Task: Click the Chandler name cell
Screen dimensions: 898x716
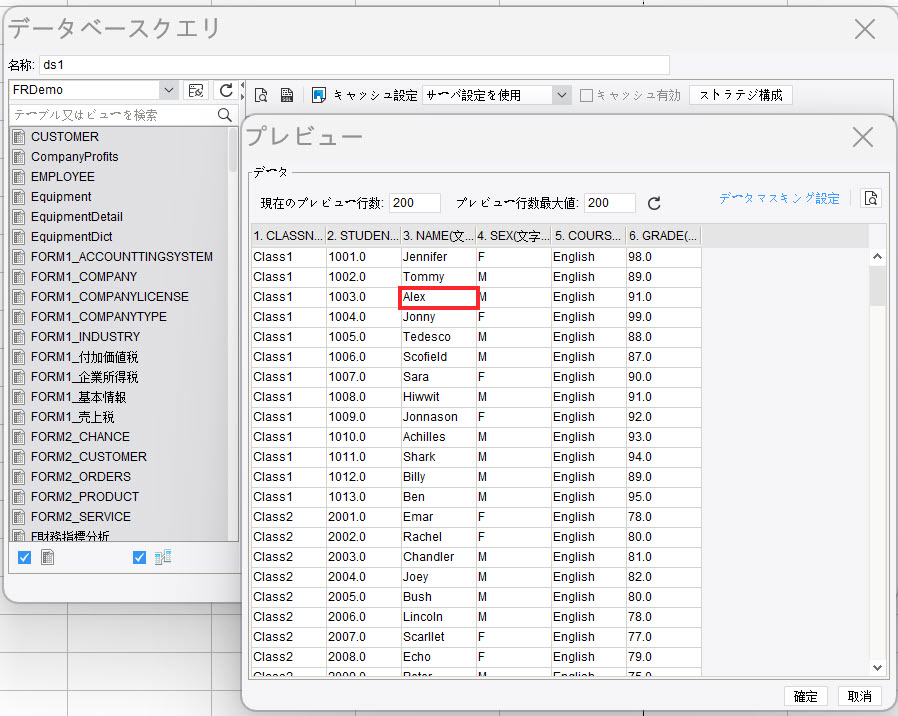Action: pyautogui.click(x=438, y=557)
